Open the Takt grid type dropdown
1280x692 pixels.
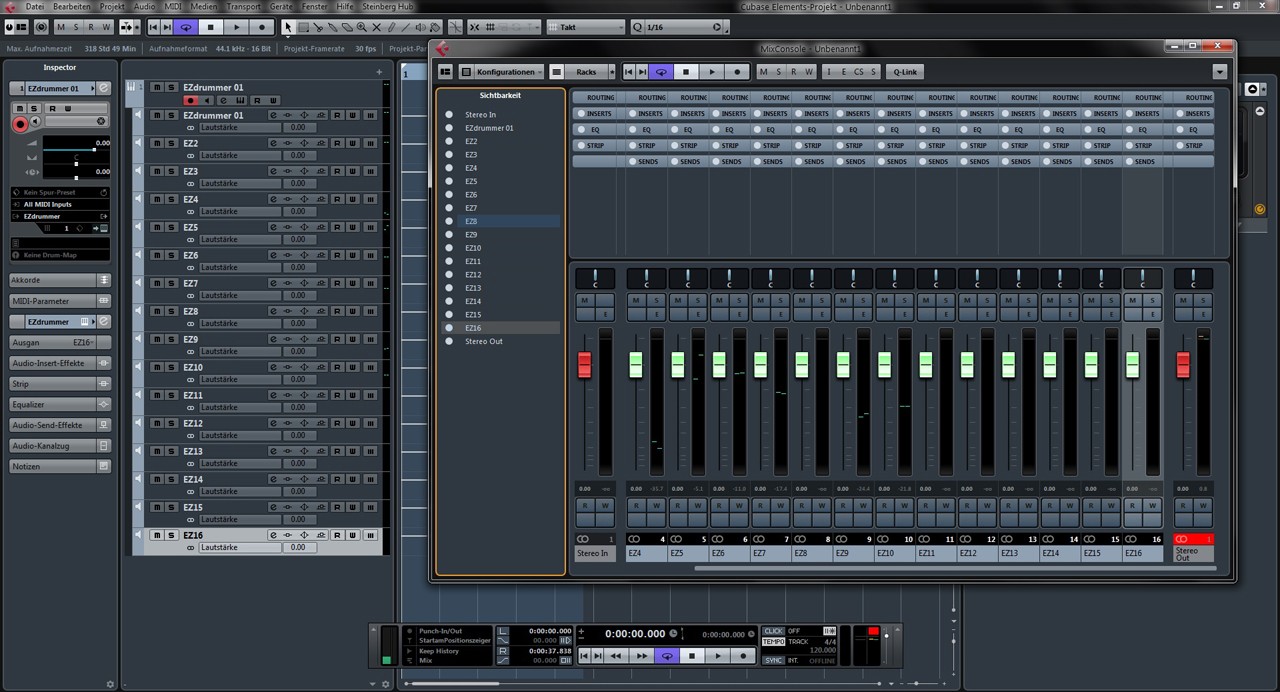click(589, 27)
